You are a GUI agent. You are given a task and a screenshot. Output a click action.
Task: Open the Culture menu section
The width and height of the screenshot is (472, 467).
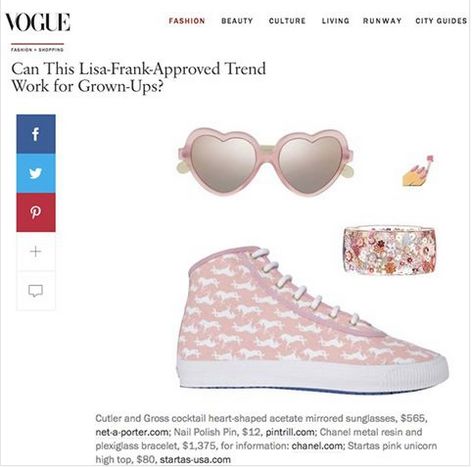pos(287,21)
